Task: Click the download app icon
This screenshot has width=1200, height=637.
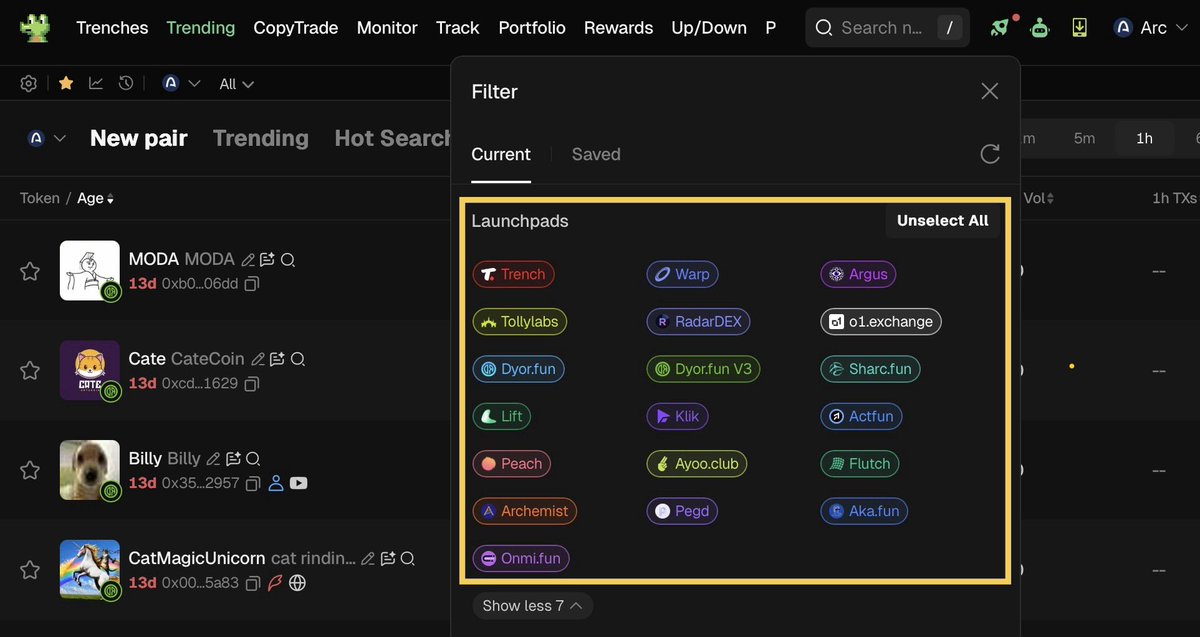Action: pyautogui.click(x=1080, y=27)
